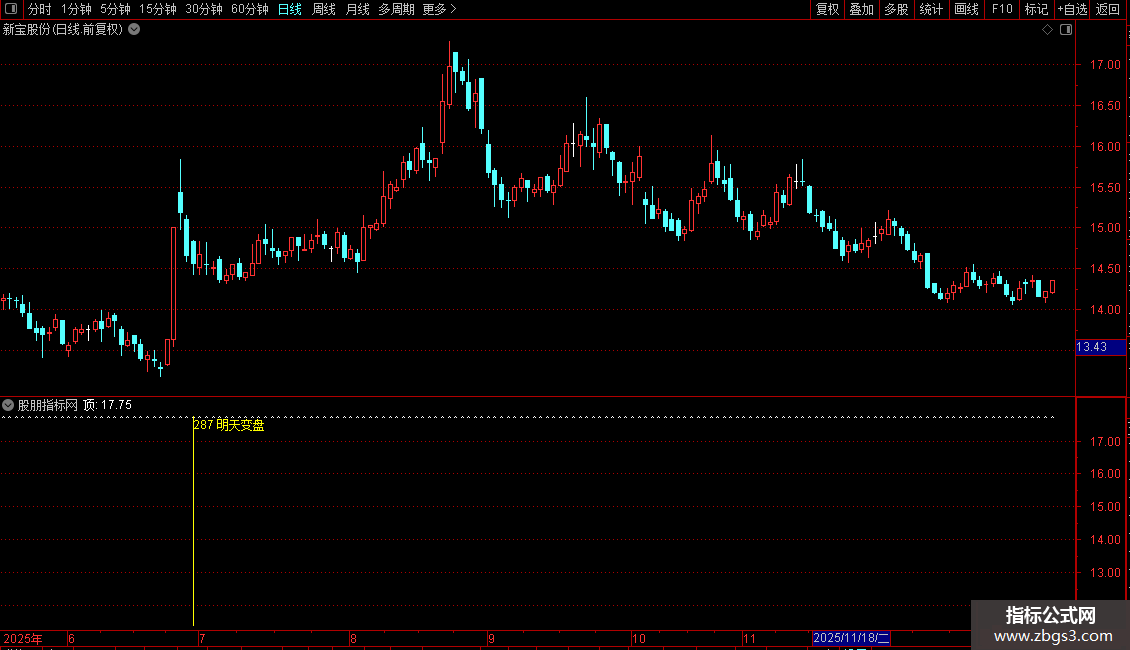Click the 标记 mark button
This screenshot has width=1130, height=650.
pyautogui.click(x=1036, y=9)
